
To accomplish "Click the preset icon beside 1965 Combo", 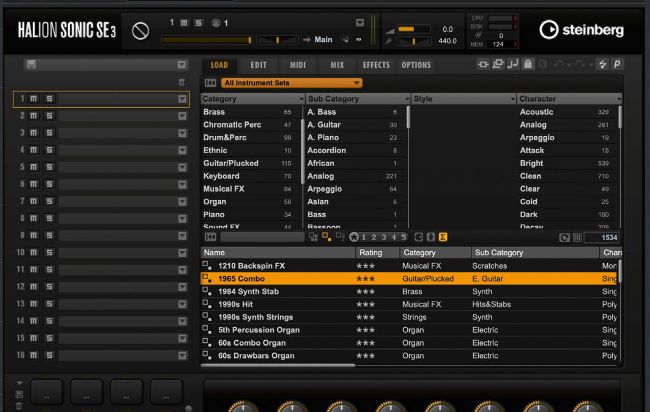I will click(207, 279).
